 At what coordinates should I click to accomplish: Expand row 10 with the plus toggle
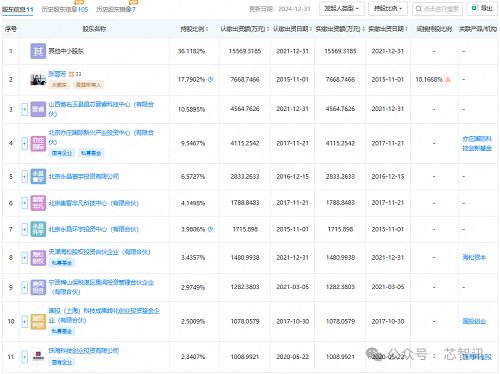24,321
